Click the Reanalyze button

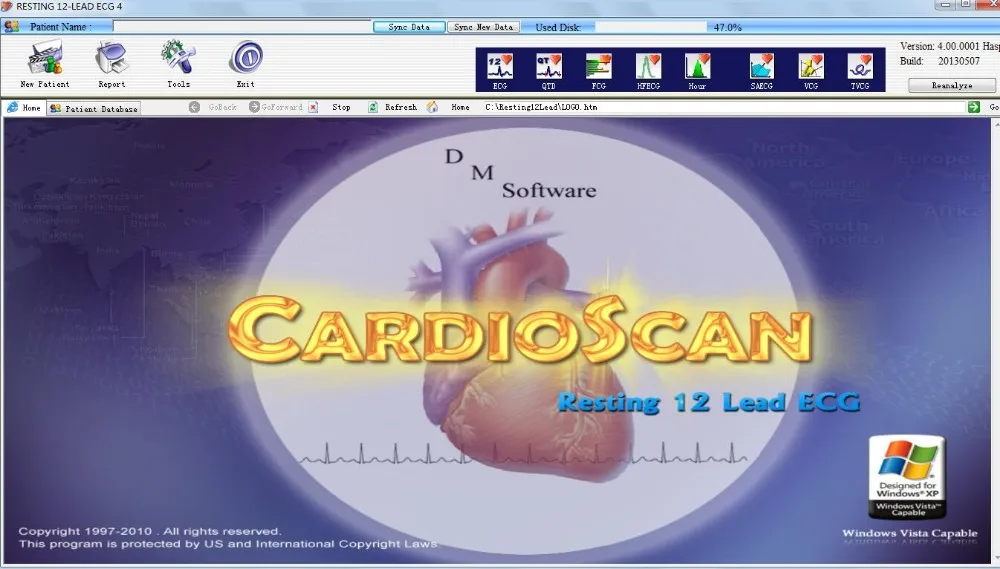(952, 85)
